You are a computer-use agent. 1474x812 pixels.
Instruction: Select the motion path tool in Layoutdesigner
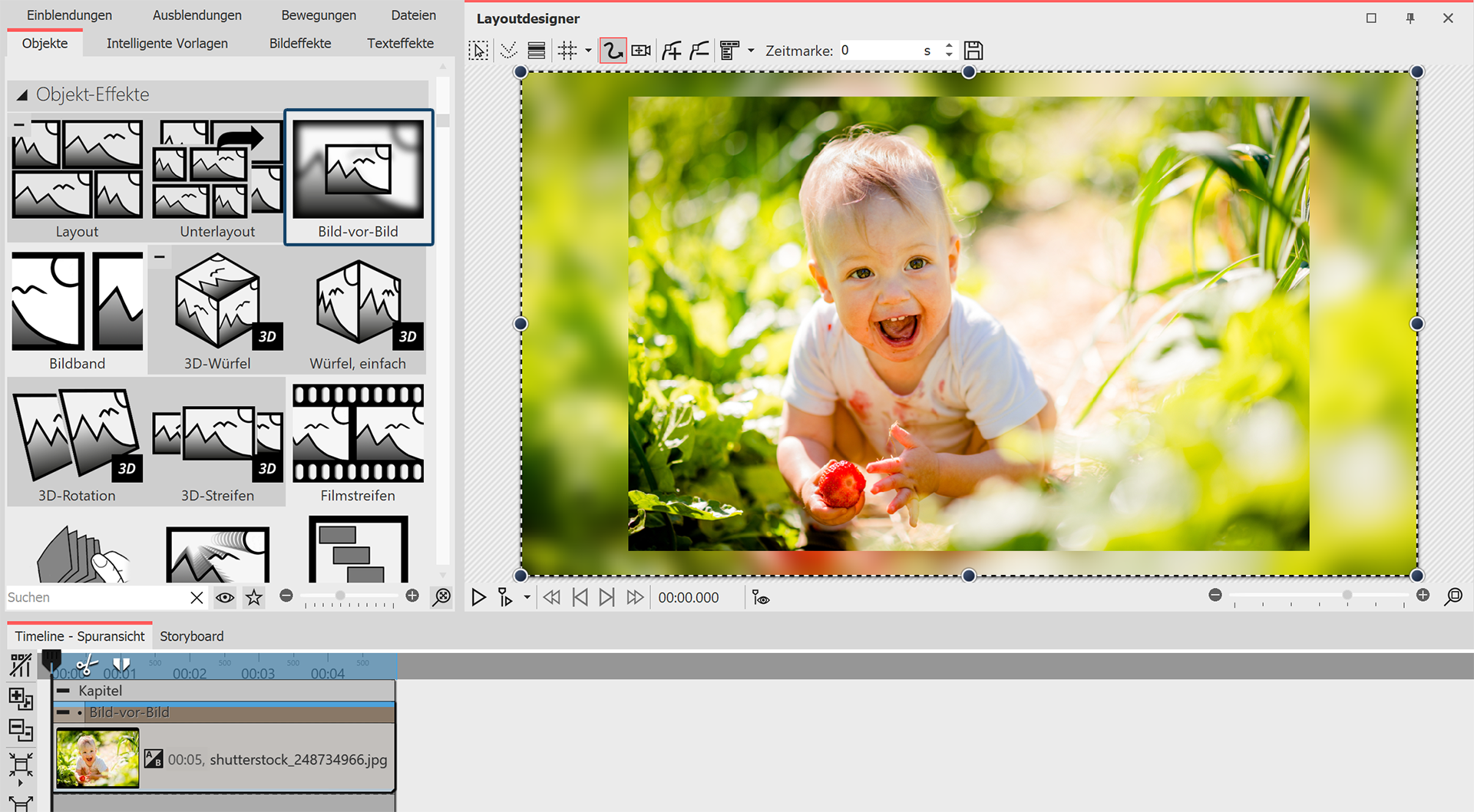click(x=612, y=51)
